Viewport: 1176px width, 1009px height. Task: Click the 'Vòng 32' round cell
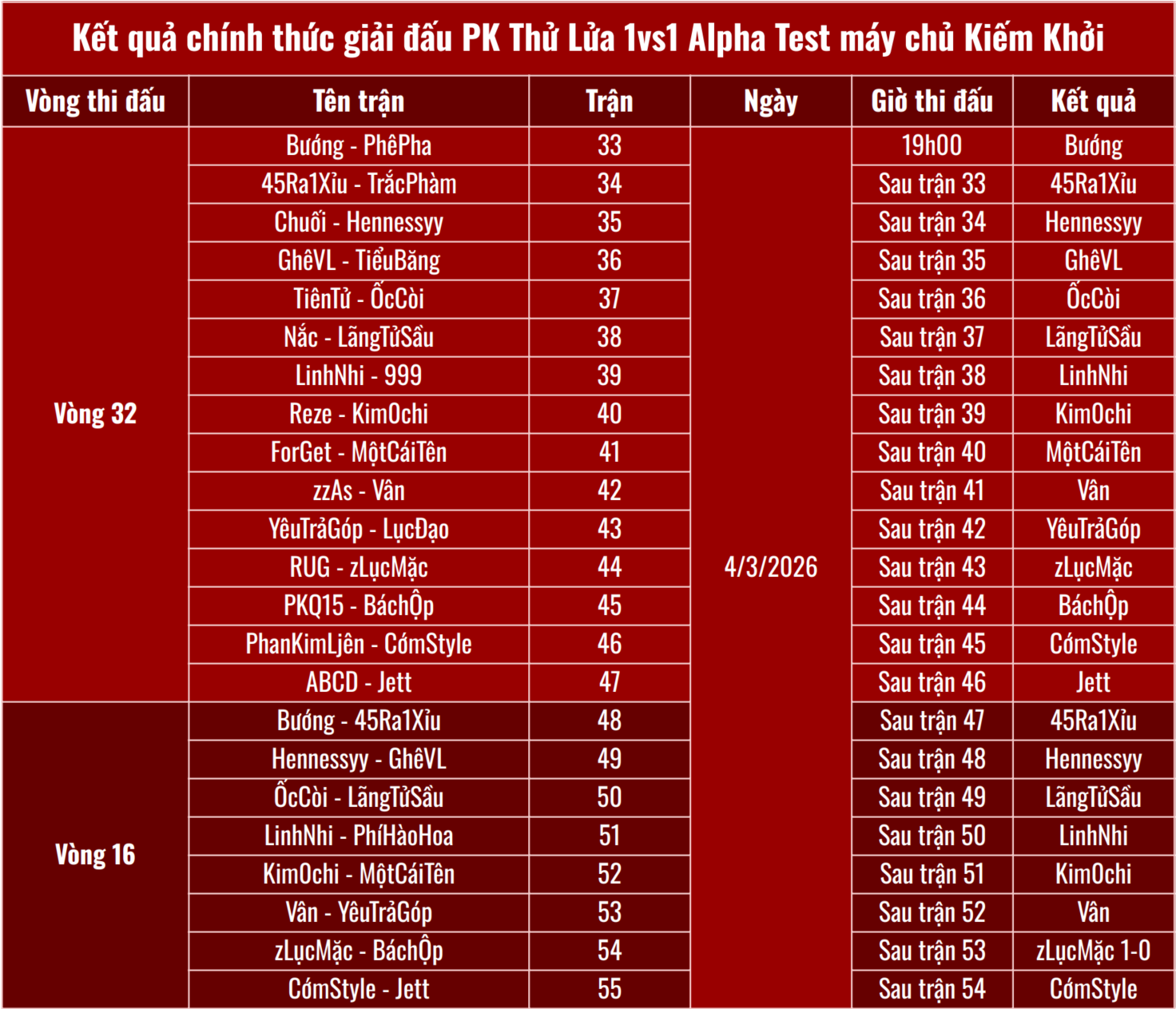95,414
